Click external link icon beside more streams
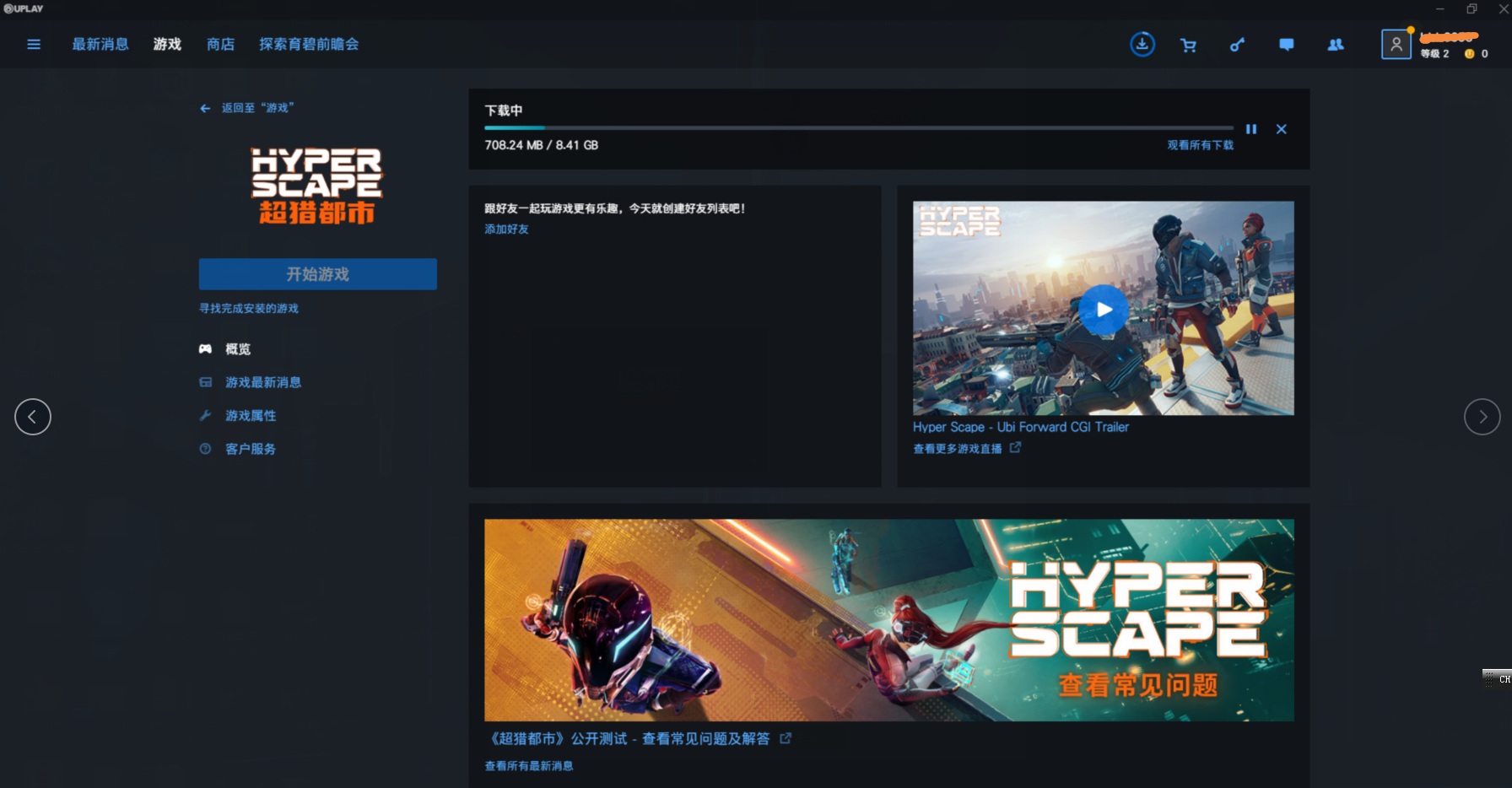Image resolution: width=1512 pixels, height=788 pixels. point(1015,448)
